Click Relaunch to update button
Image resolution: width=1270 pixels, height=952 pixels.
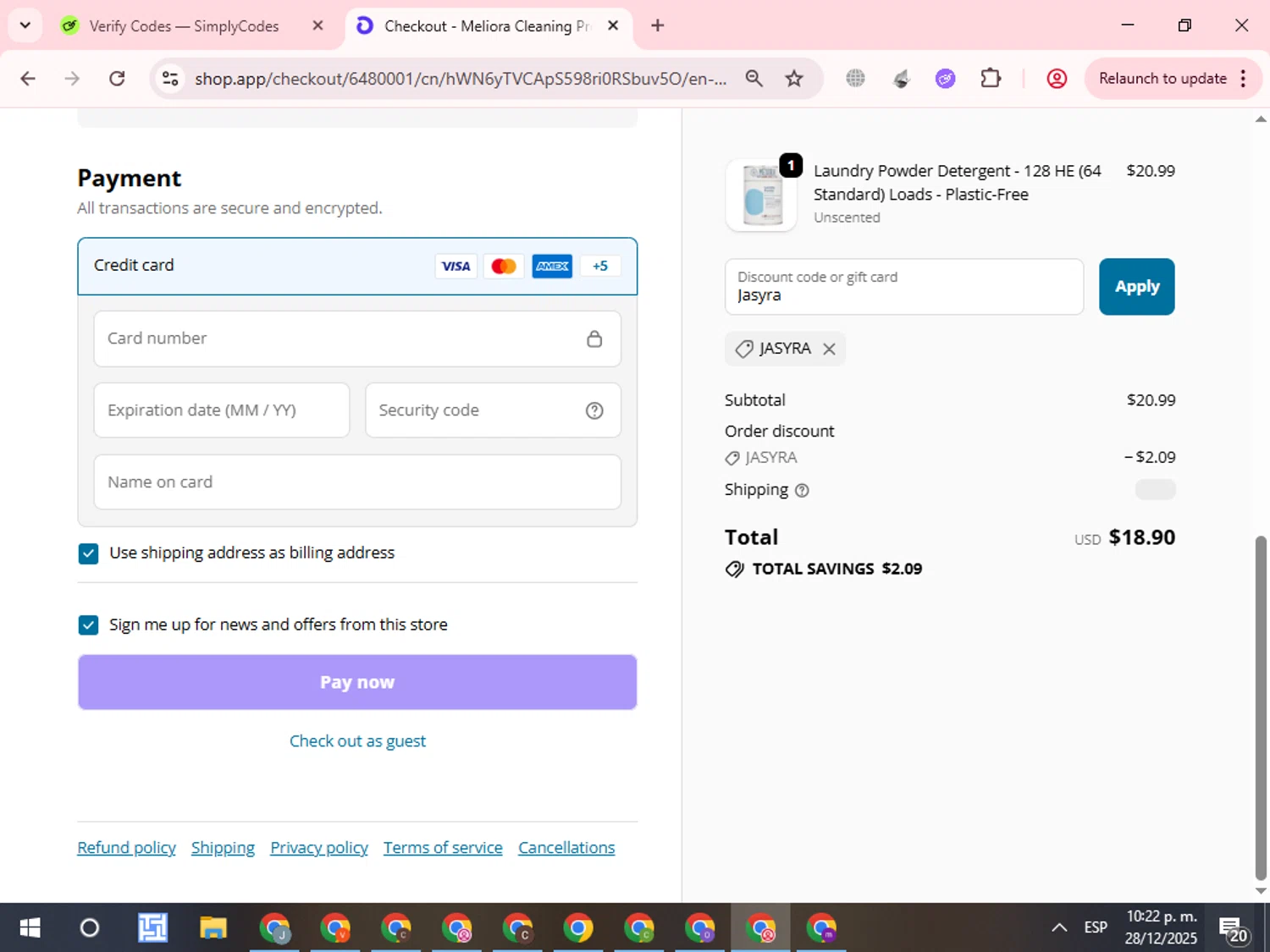(x=1162, y=79)
